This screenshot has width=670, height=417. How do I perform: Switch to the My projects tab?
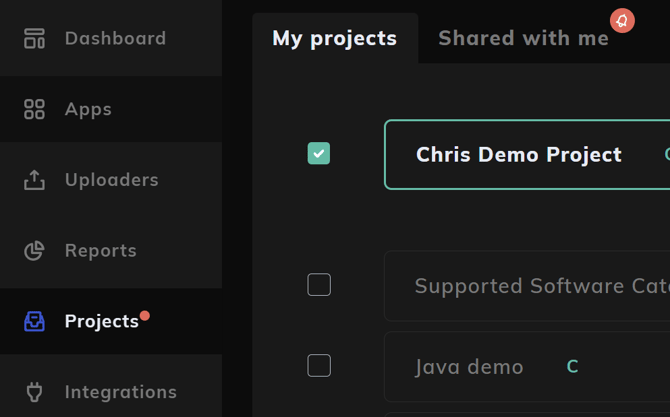point(334,39)
